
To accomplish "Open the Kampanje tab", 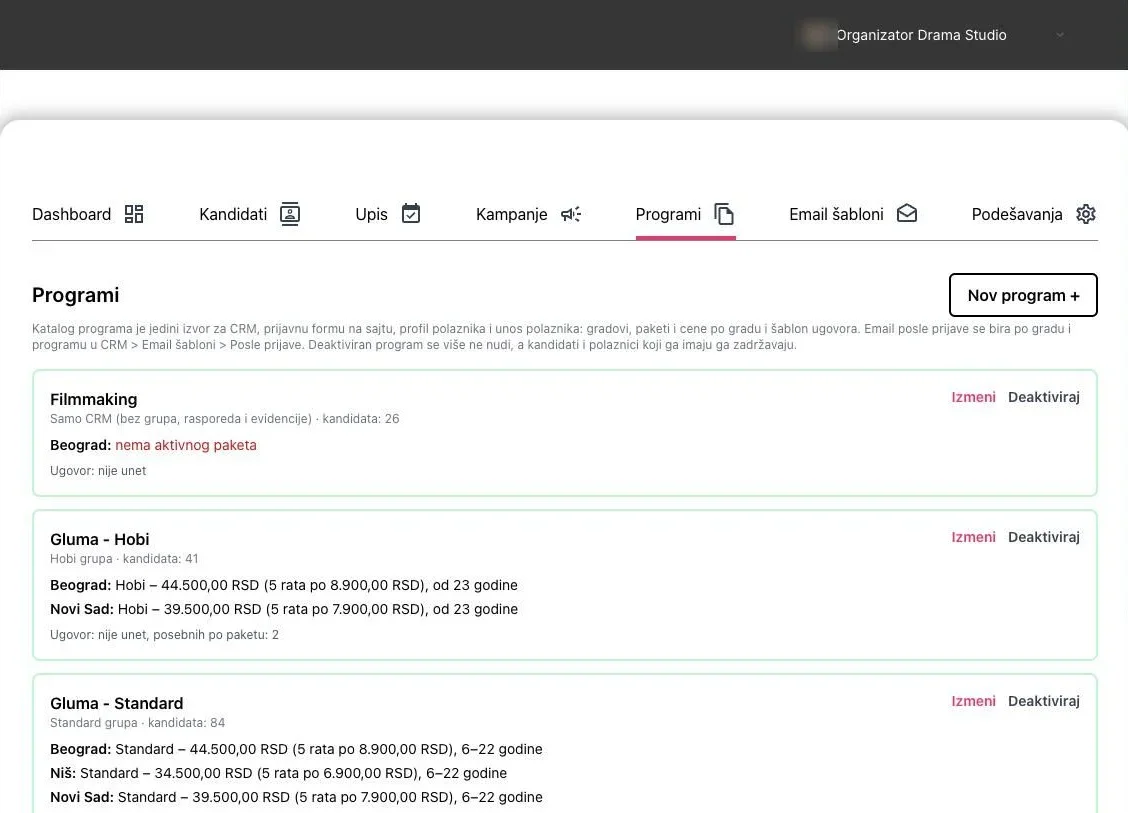I will [x=529, y=214].
